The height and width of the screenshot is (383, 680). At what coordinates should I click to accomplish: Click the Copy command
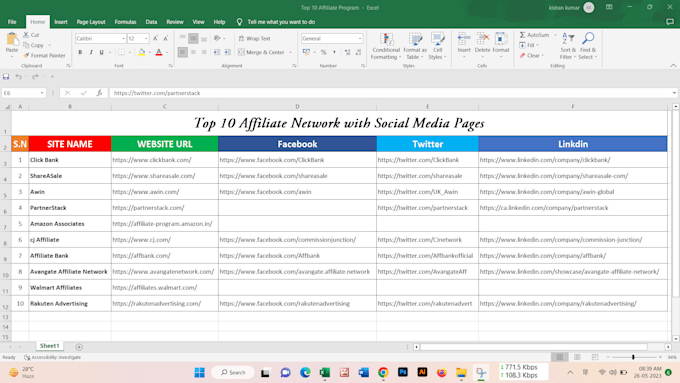pos(34,45)
